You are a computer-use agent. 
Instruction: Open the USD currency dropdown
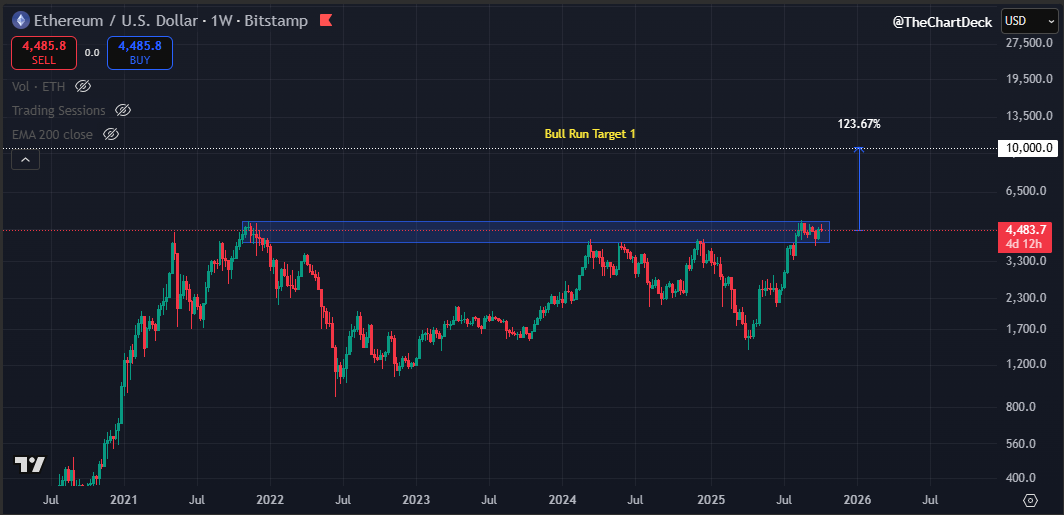(1029, 21)
